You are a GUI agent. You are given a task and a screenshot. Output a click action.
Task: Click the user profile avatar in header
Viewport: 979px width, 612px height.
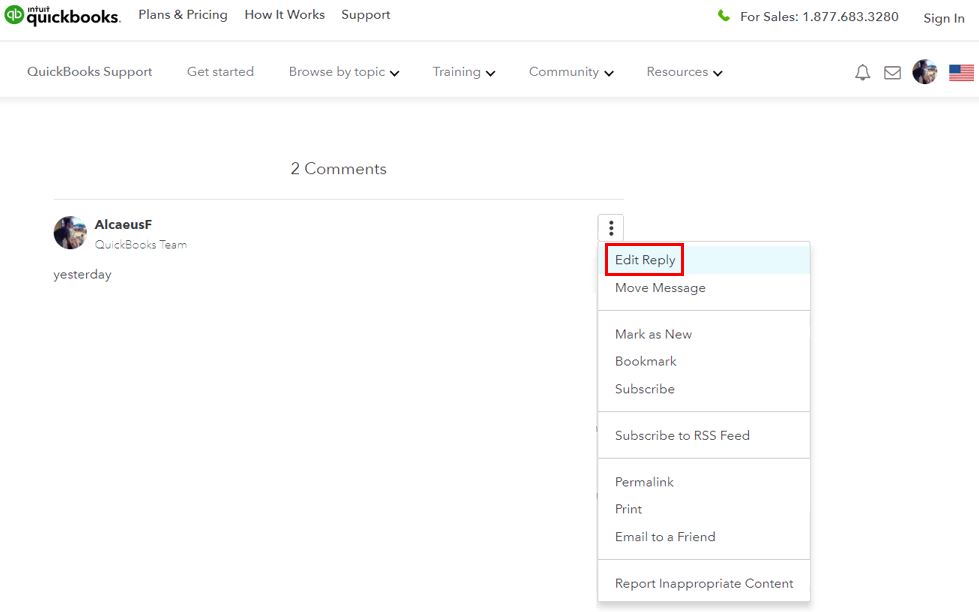(x=925, y=72)
